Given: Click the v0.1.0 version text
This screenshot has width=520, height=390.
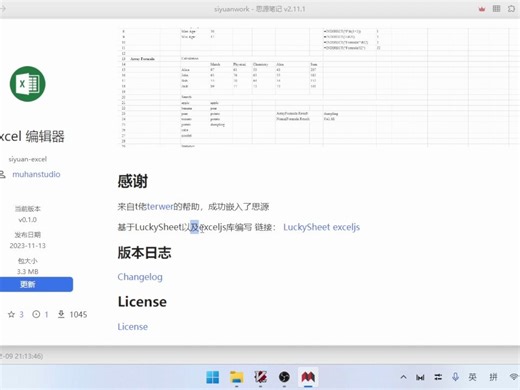Looking at the screenshot, I should point(27,220).
